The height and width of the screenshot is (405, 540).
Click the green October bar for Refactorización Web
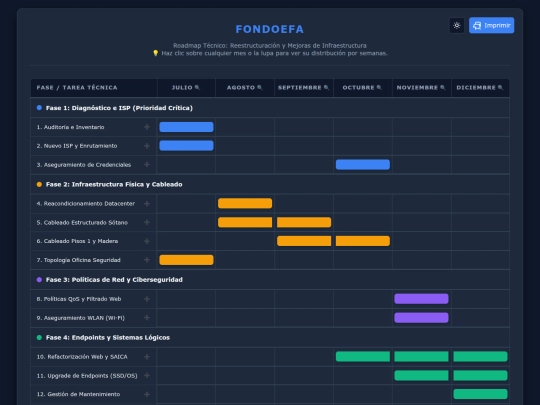coord(363,357)
